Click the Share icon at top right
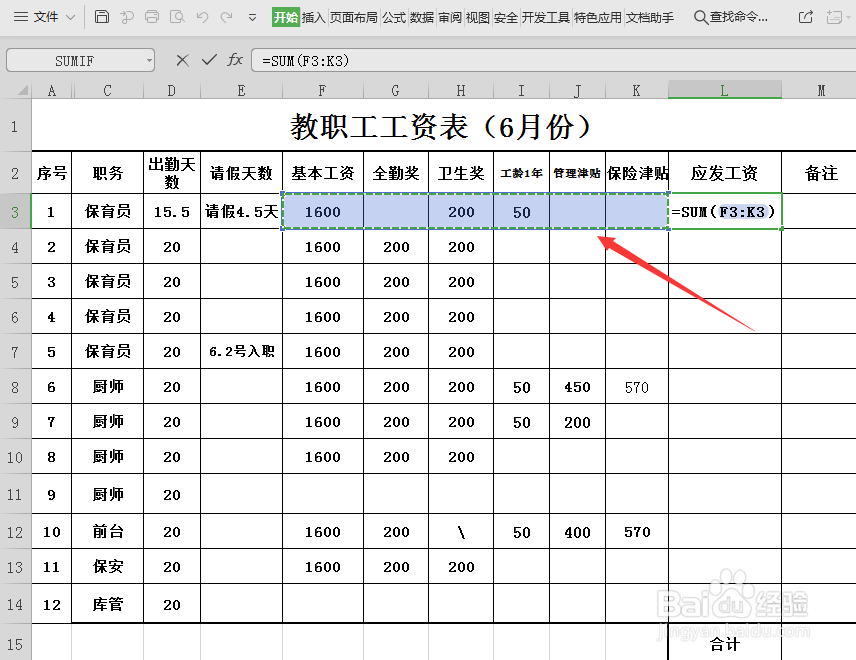The height and width of the screenshot is (660, 856). click(804, 16)
